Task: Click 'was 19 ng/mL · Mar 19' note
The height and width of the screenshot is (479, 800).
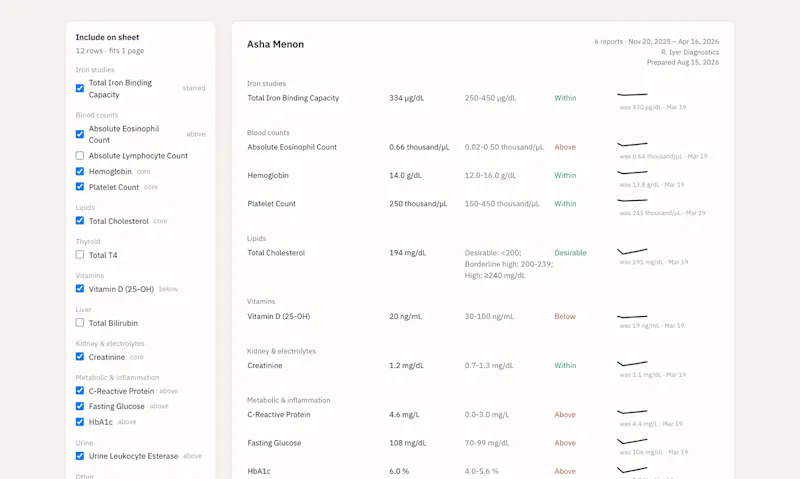Action: coord(652,325)
